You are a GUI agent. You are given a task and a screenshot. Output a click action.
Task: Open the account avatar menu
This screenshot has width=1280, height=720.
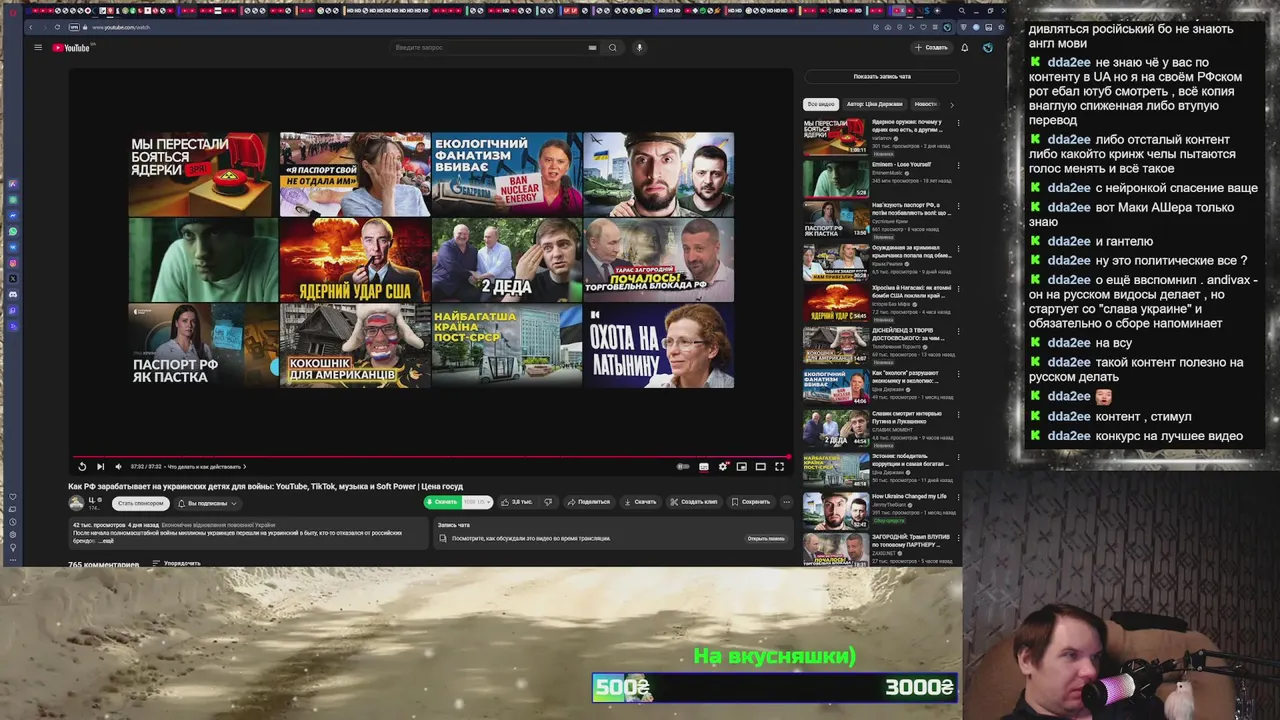(x=987, y=47)
